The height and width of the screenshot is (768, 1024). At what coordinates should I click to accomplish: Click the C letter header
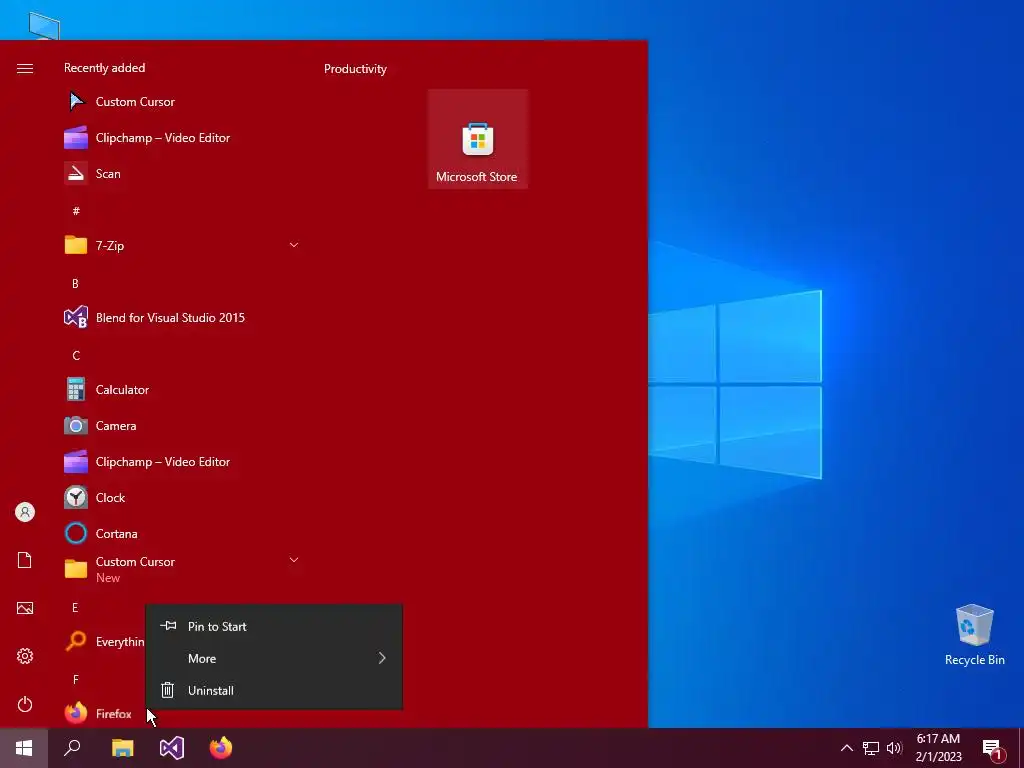click(x=76, y=355)
